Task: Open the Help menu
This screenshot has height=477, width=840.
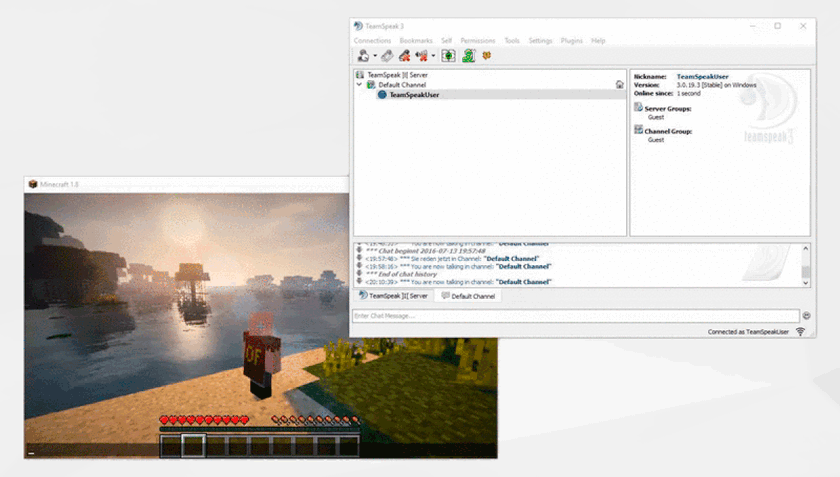Action: [x=598, y=41]
